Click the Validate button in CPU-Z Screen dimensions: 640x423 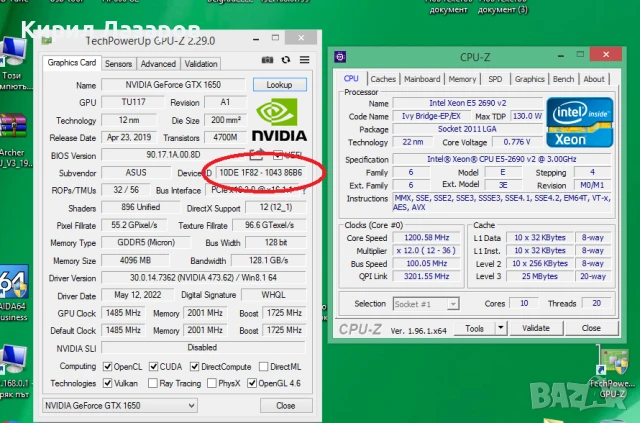point(536,328)
